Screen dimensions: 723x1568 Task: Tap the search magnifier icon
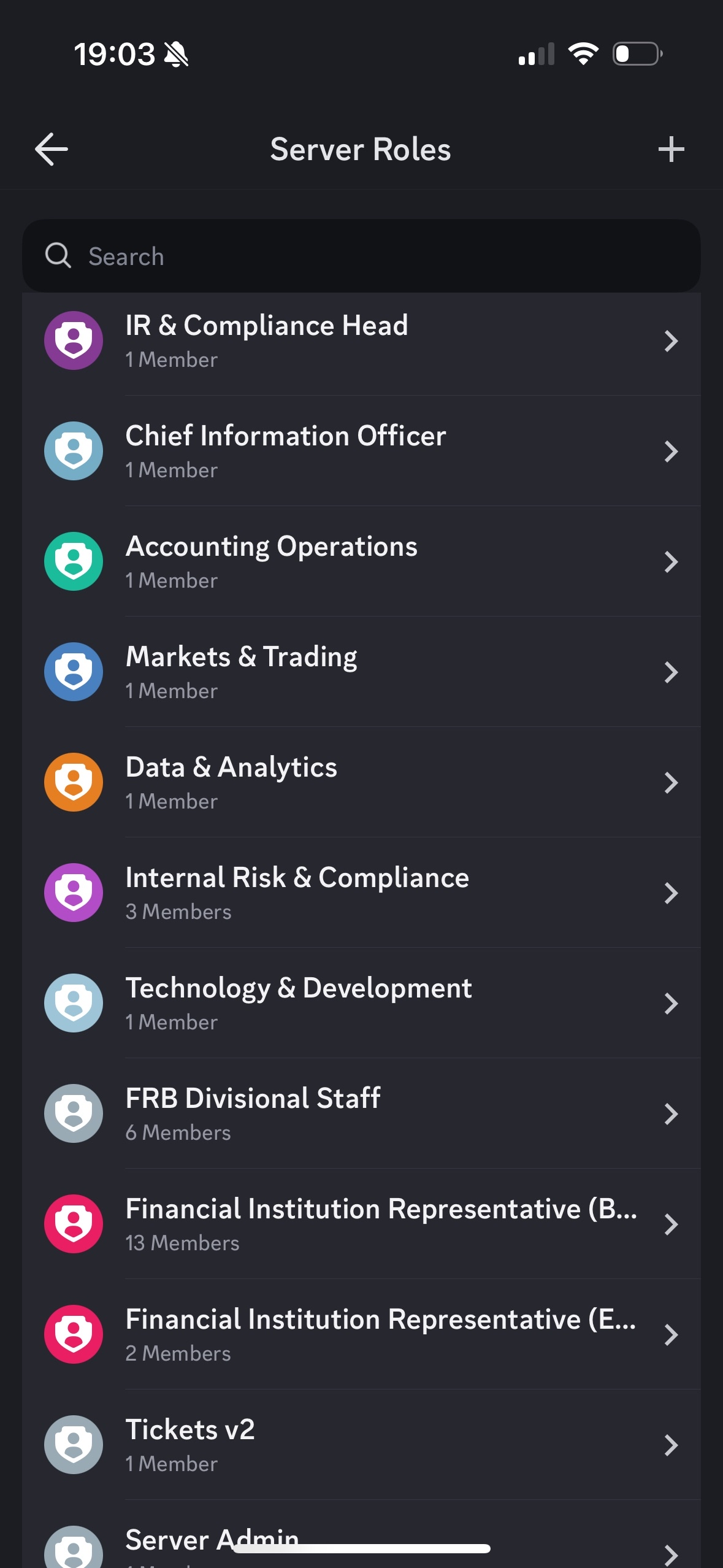point(58,256)
